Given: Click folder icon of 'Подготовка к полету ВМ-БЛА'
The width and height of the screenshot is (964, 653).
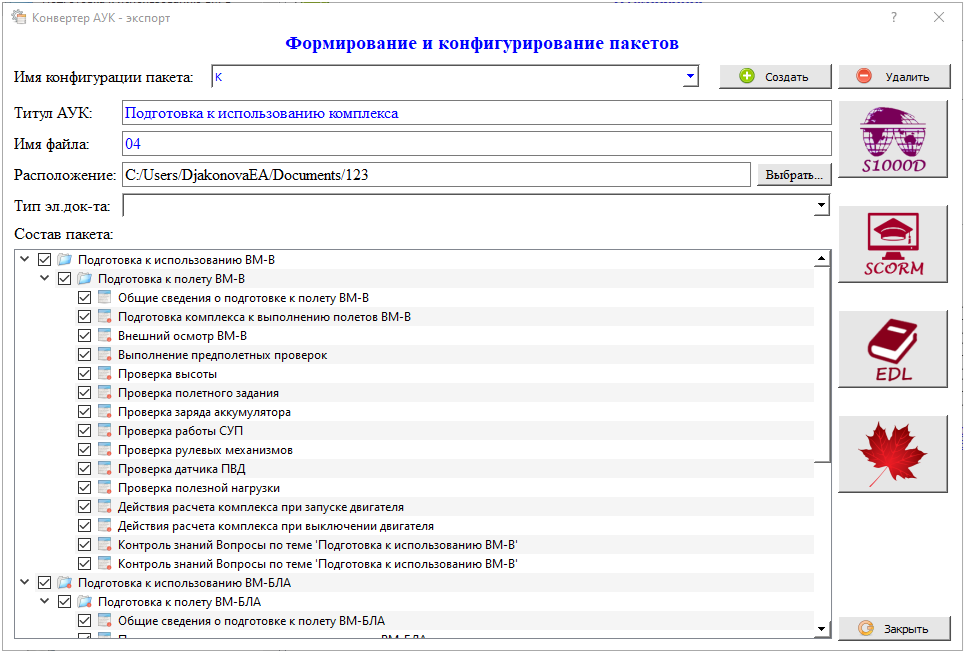Looking at the screenshot, I should (84, 602).
